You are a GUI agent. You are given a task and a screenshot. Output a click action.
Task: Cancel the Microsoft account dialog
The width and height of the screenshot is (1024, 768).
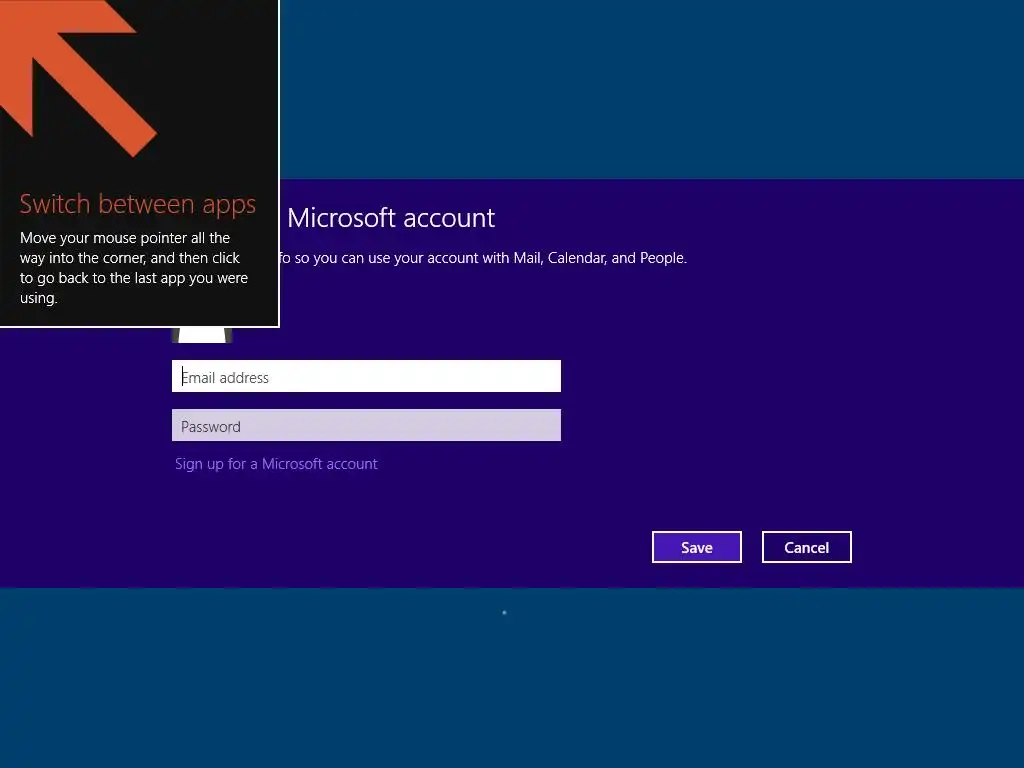(807, 547)
